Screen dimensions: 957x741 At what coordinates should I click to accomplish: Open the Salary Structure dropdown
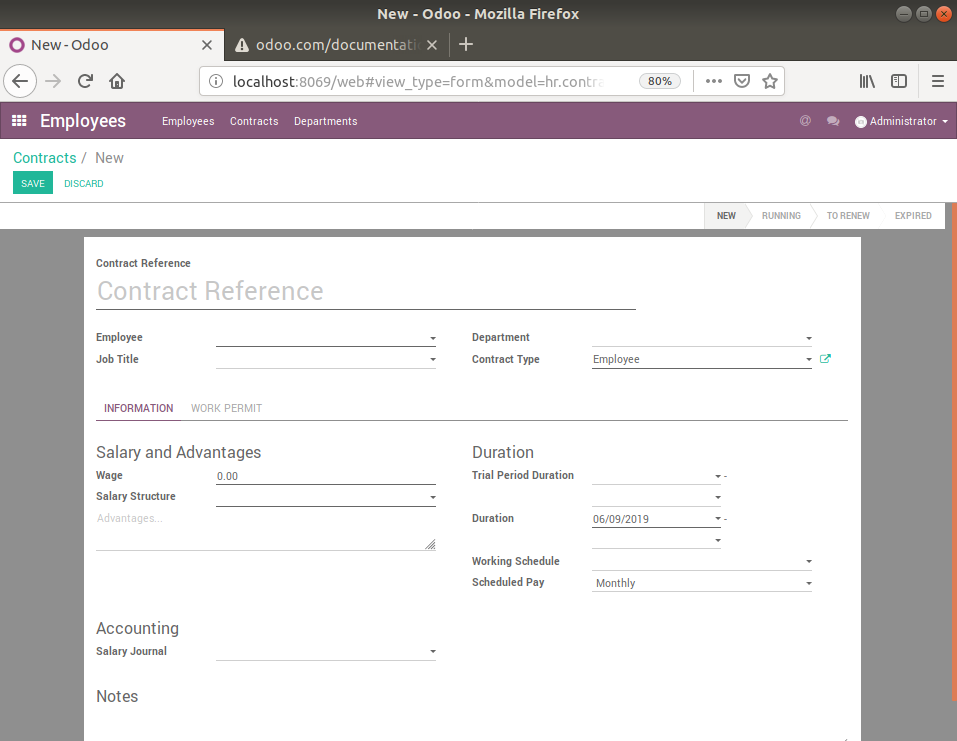click(x=325, y=497)
